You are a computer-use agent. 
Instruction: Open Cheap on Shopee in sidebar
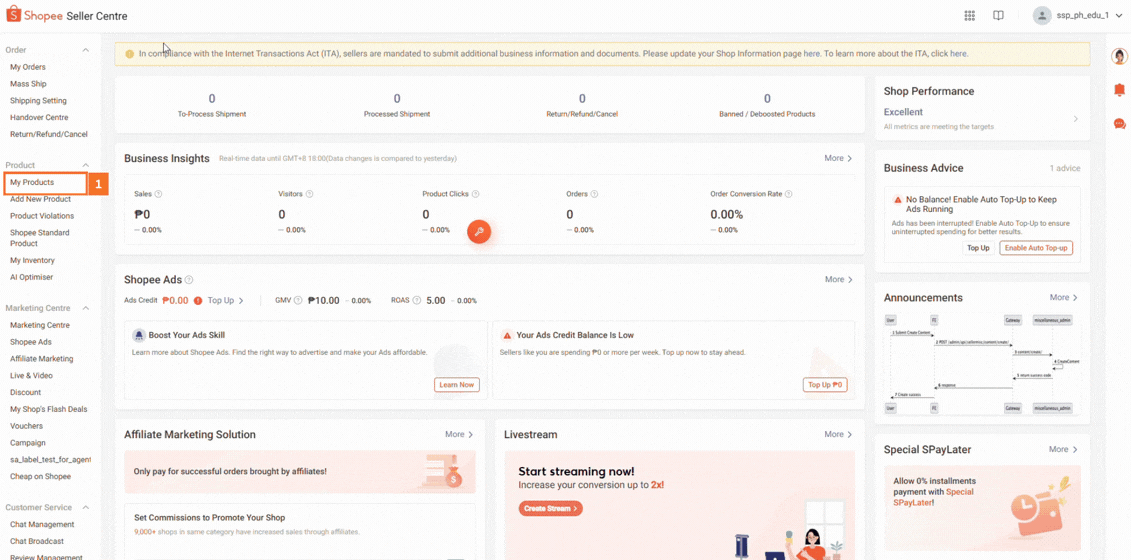40,476
